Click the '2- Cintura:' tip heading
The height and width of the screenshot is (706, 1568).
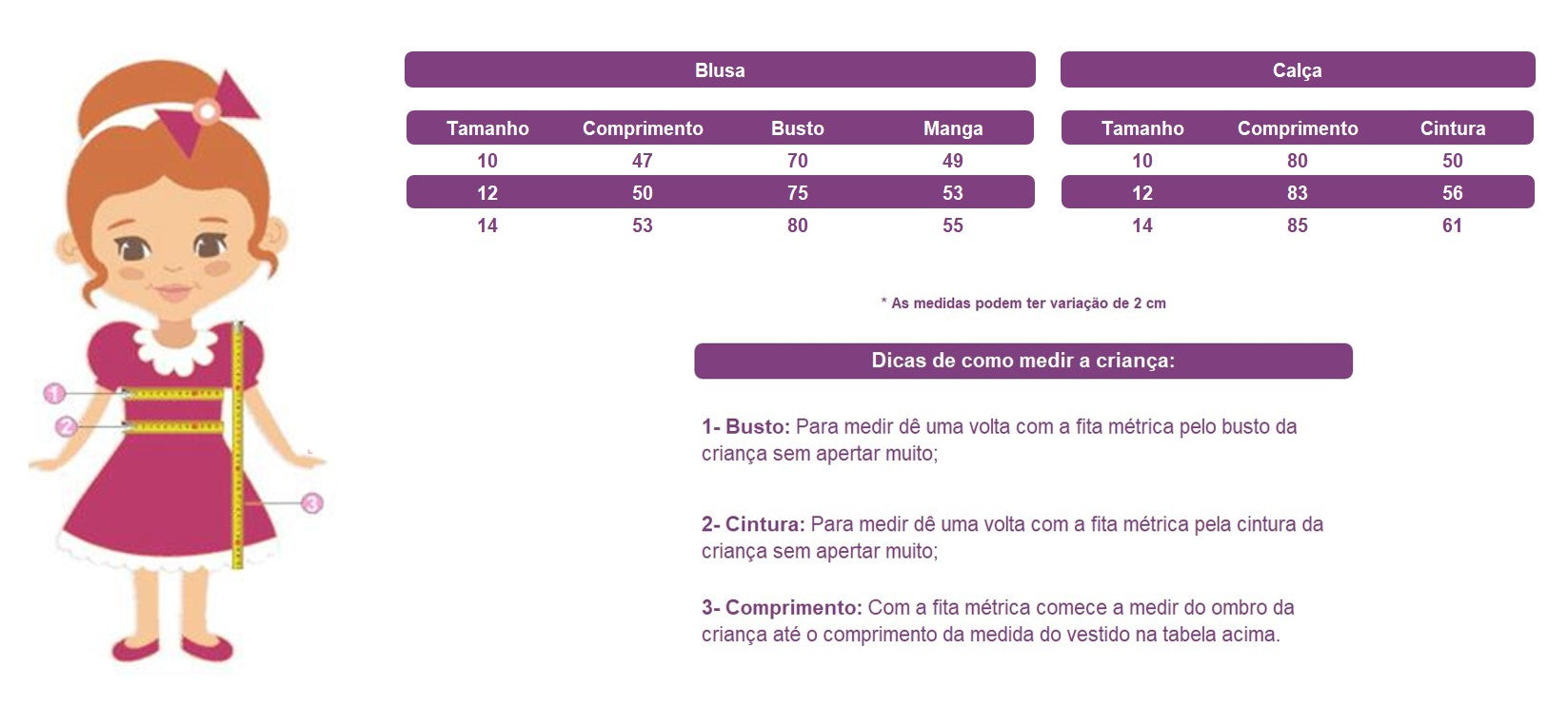(753, 524)
